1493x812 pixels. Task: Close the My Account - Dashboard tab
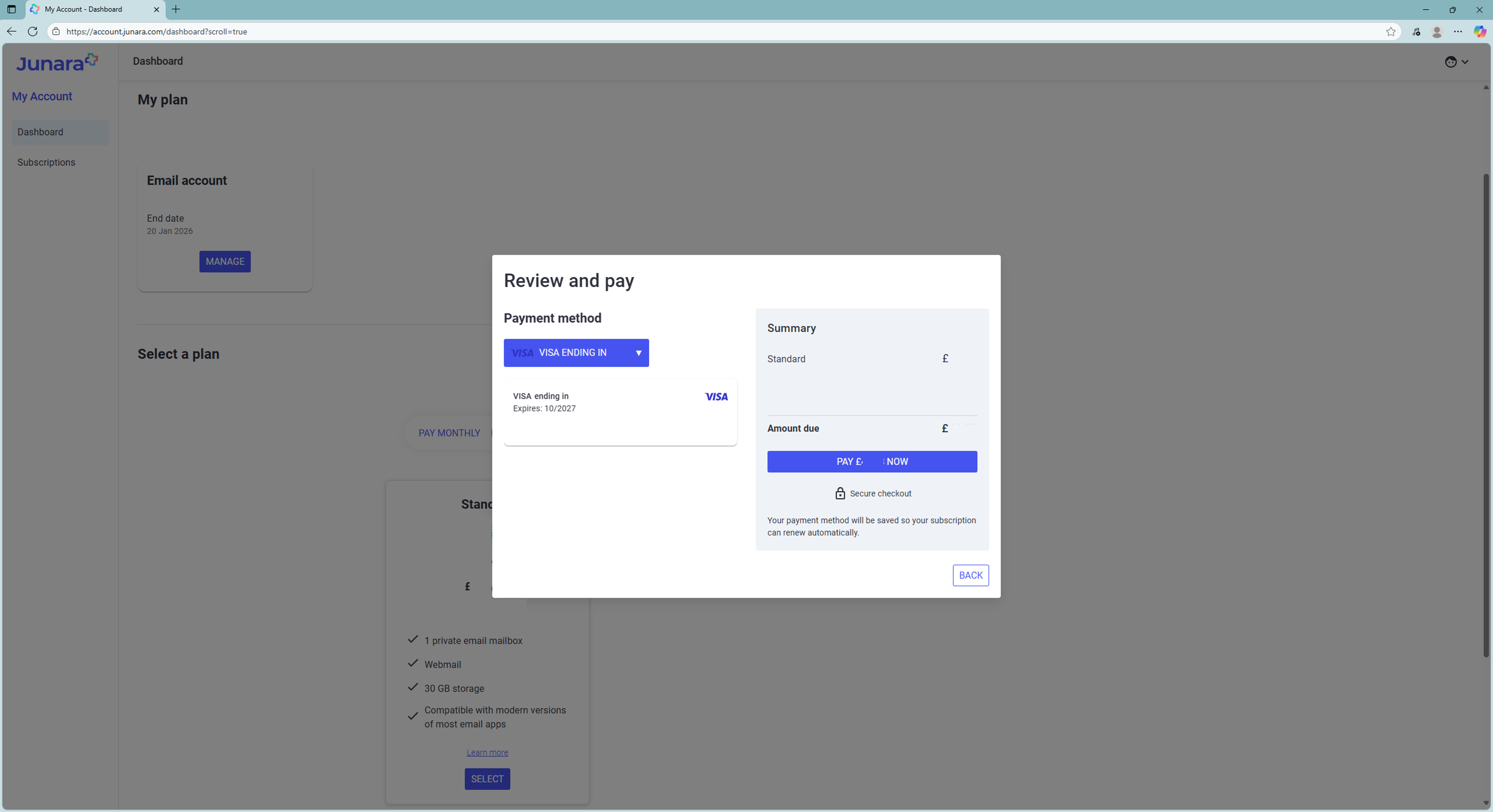point(156,9)
